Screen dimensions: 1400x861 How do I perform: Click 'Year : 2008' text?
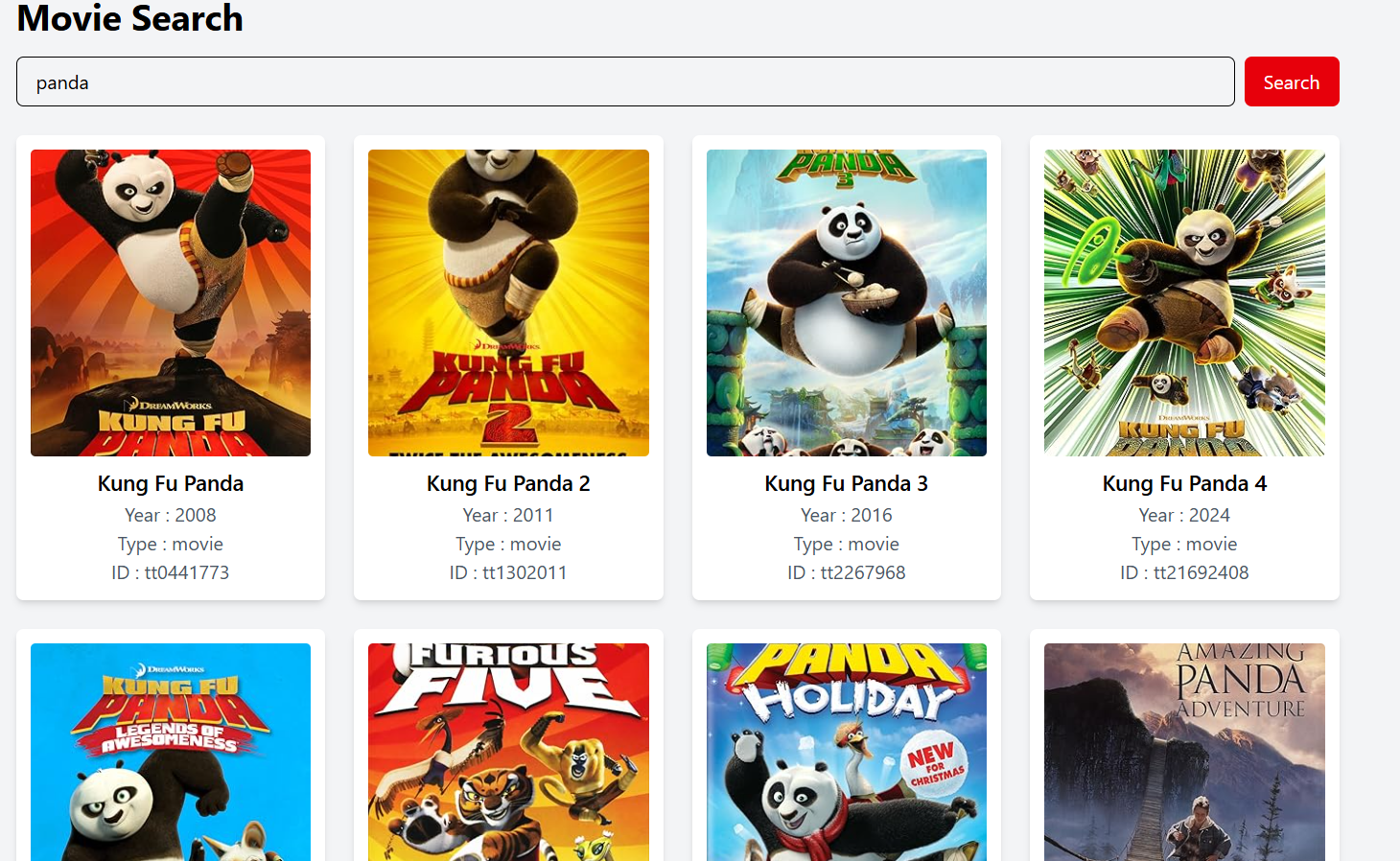pos(171,515)
